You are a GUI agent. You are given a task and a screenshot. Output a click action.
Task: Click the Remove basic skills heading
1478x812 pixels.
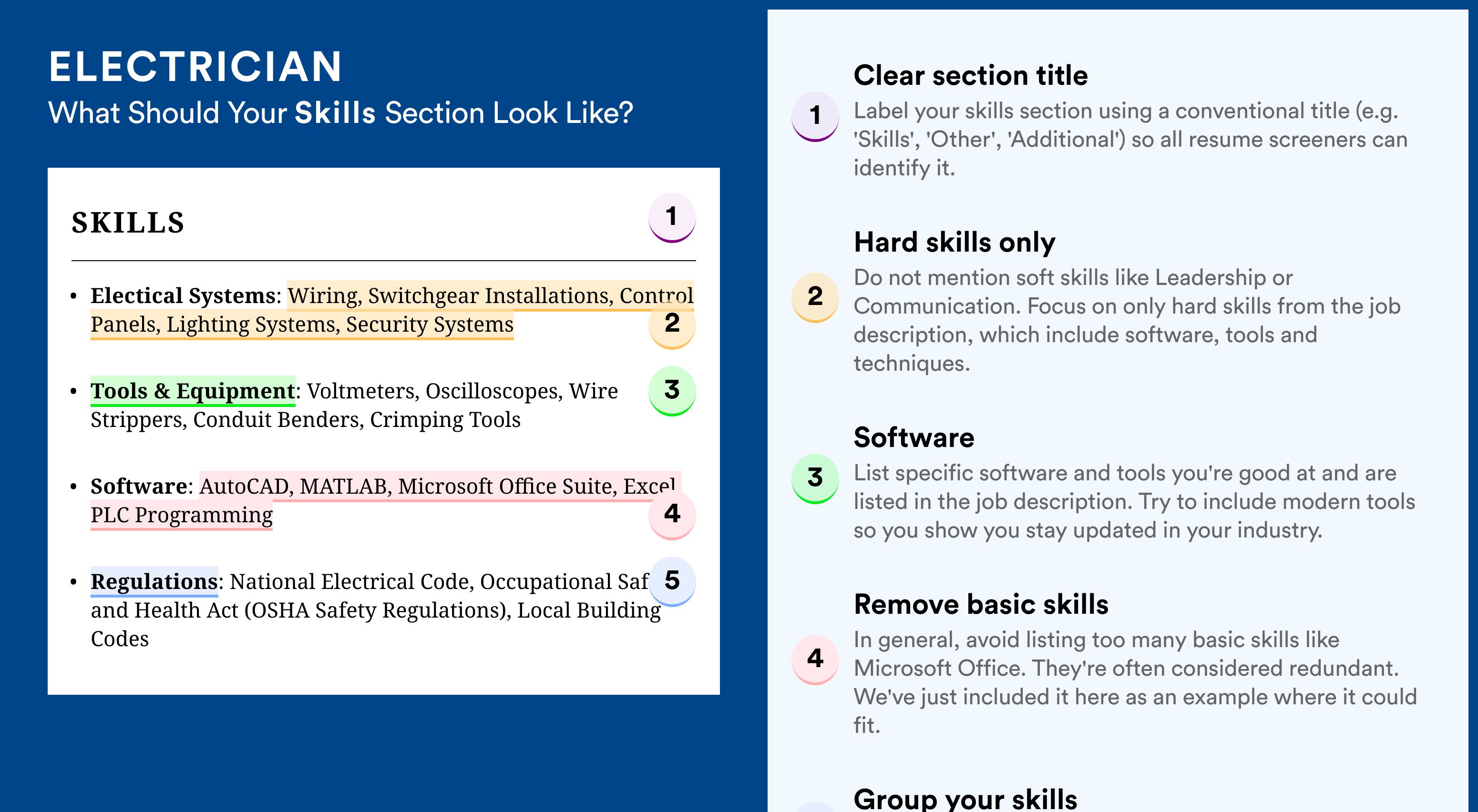981,604
